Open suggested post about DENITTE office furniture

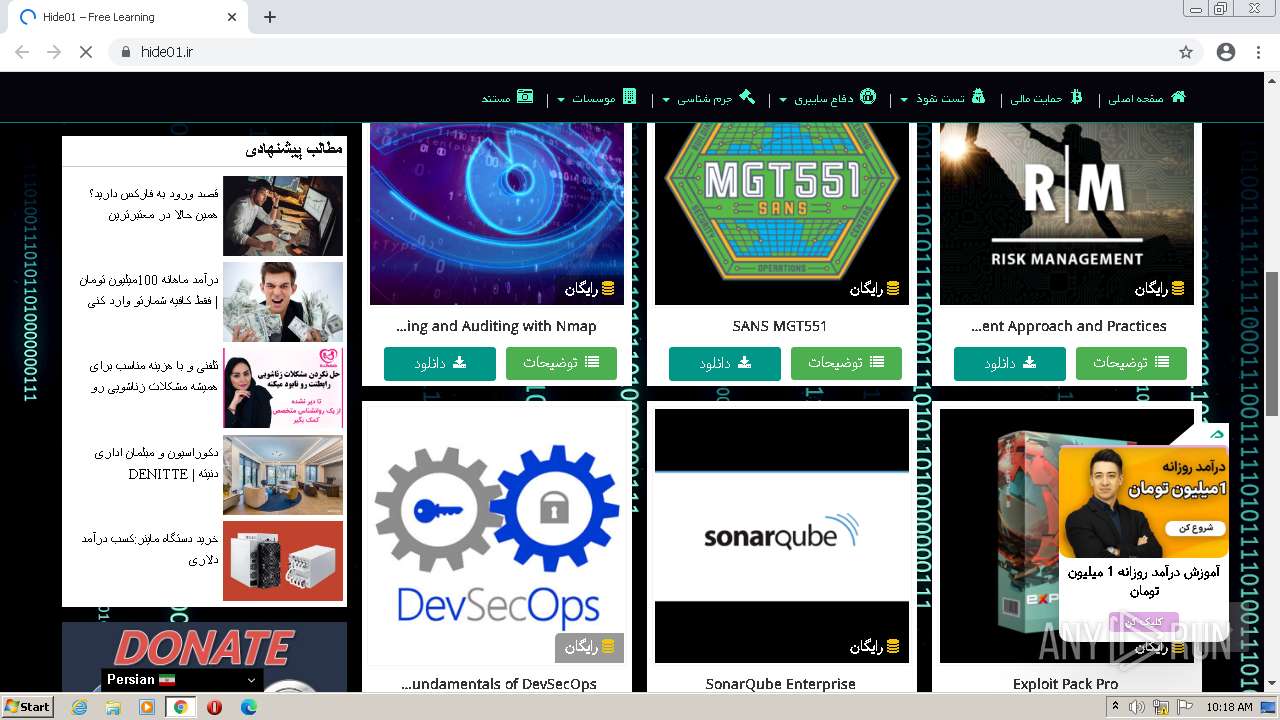coord(156,464)
